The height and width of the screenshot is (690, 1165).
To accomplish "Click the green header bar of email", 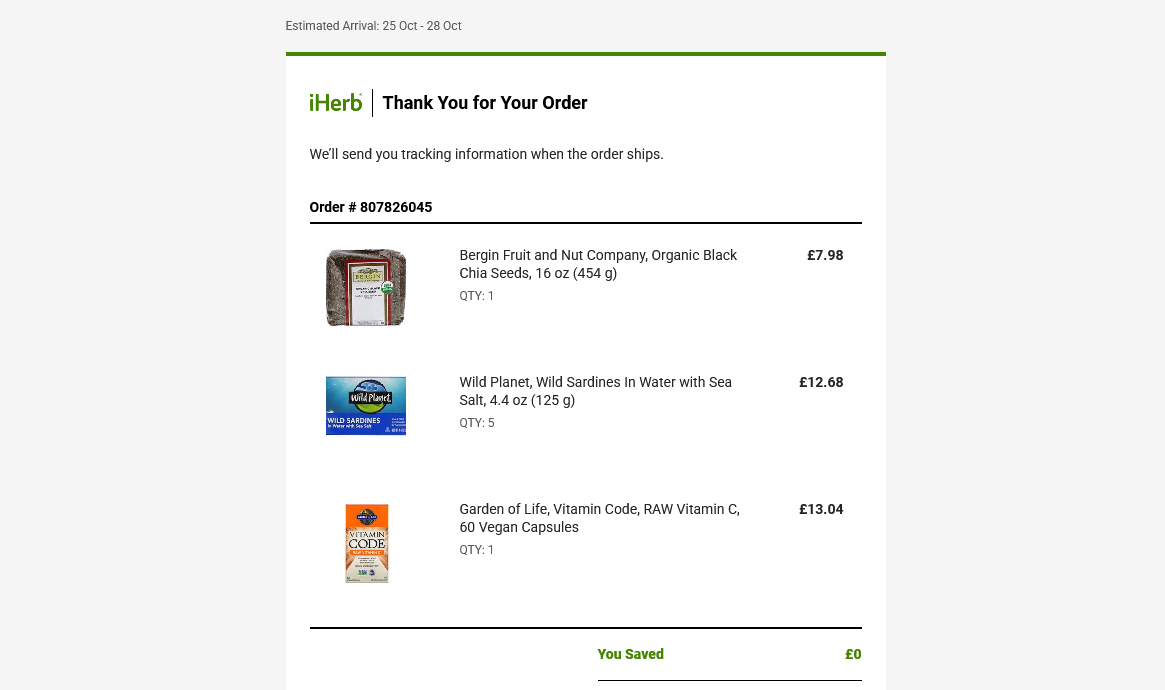I will point(585,54).
